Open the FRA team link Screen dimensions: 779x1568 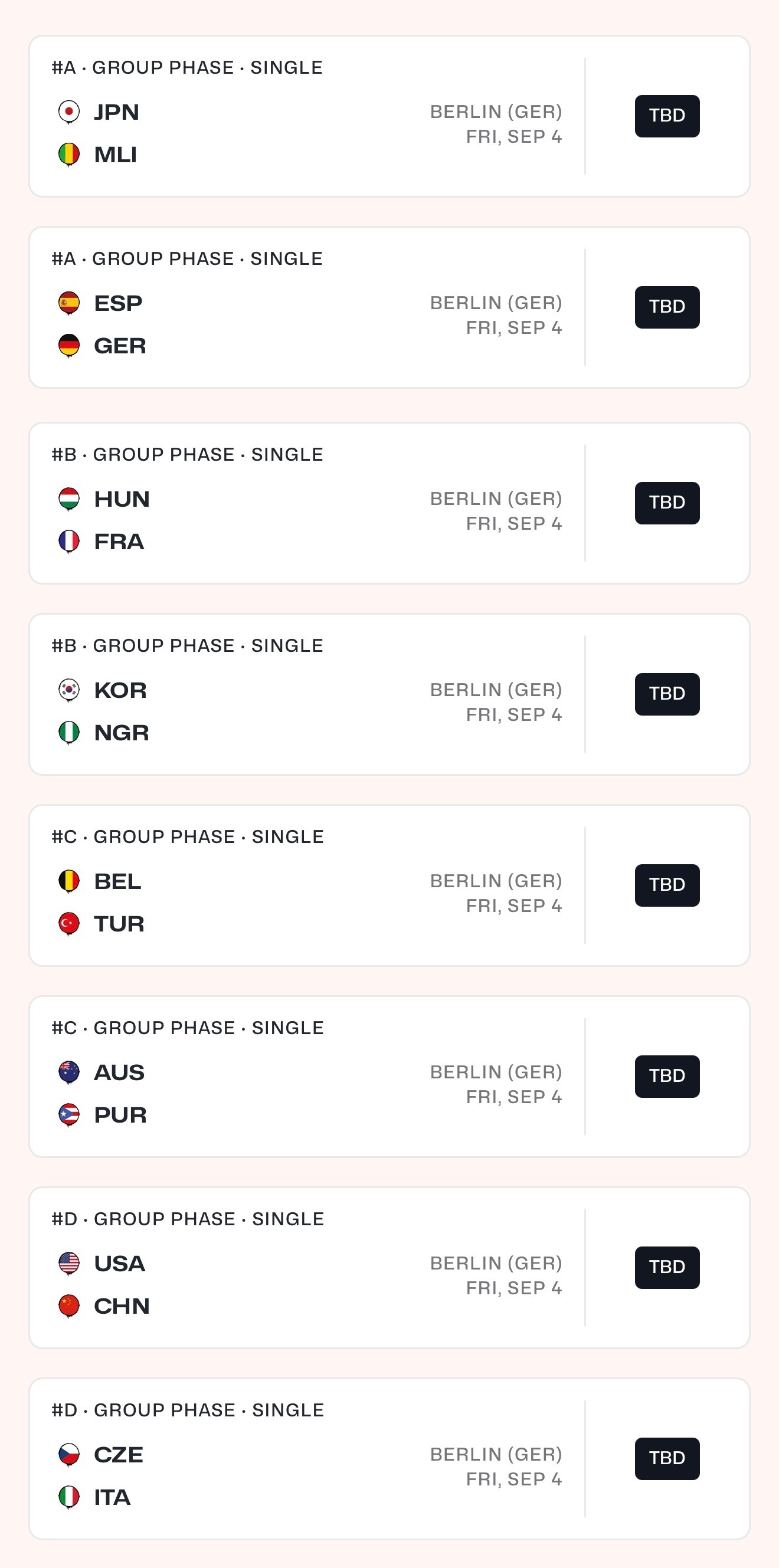click(x=119, y=542)
